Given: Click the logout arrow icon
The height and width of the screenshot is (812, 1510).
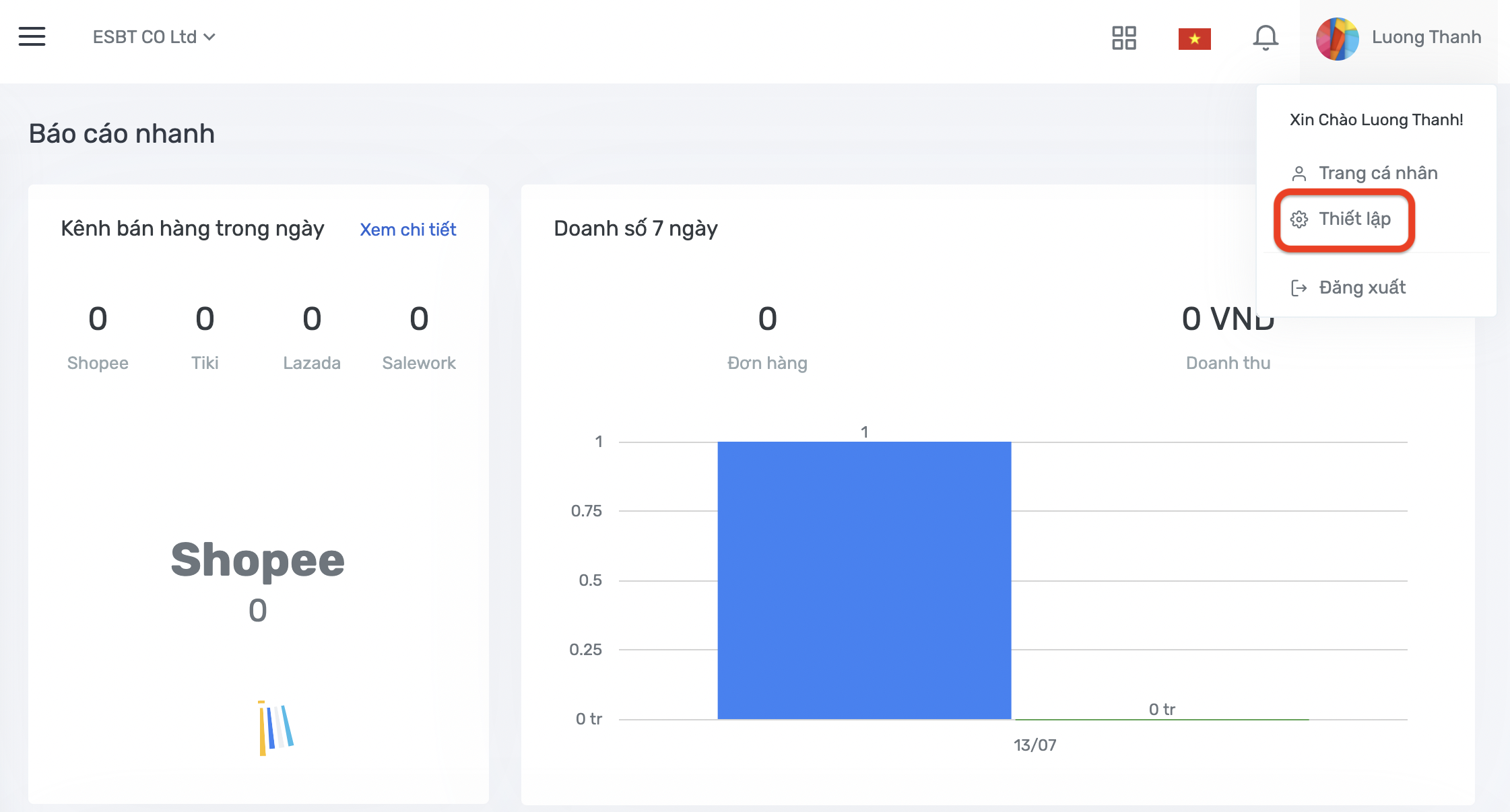Looking at the screenshot, I should coord(1299,288).
